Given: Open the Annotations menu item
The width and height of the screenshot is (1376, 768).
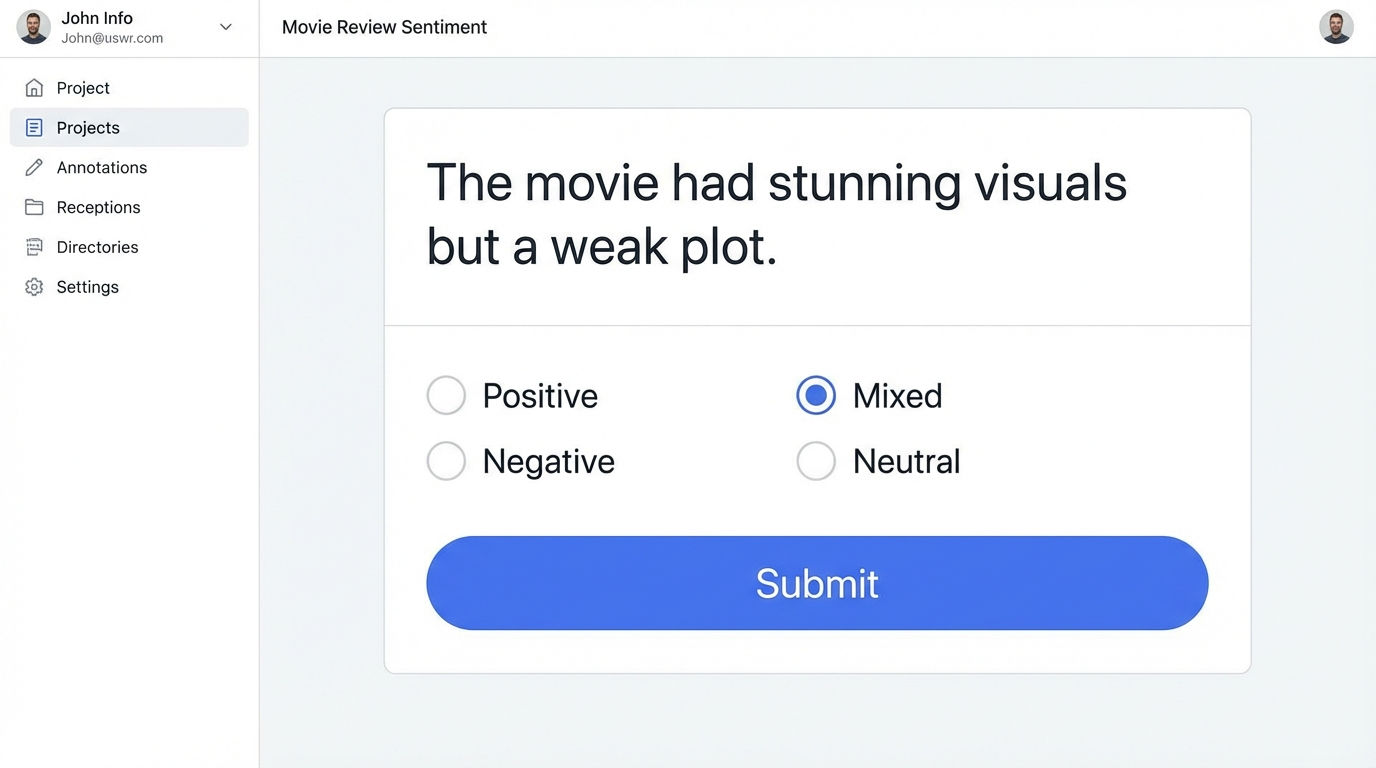Looking at the screenshot, I should (x=102, y=168).
